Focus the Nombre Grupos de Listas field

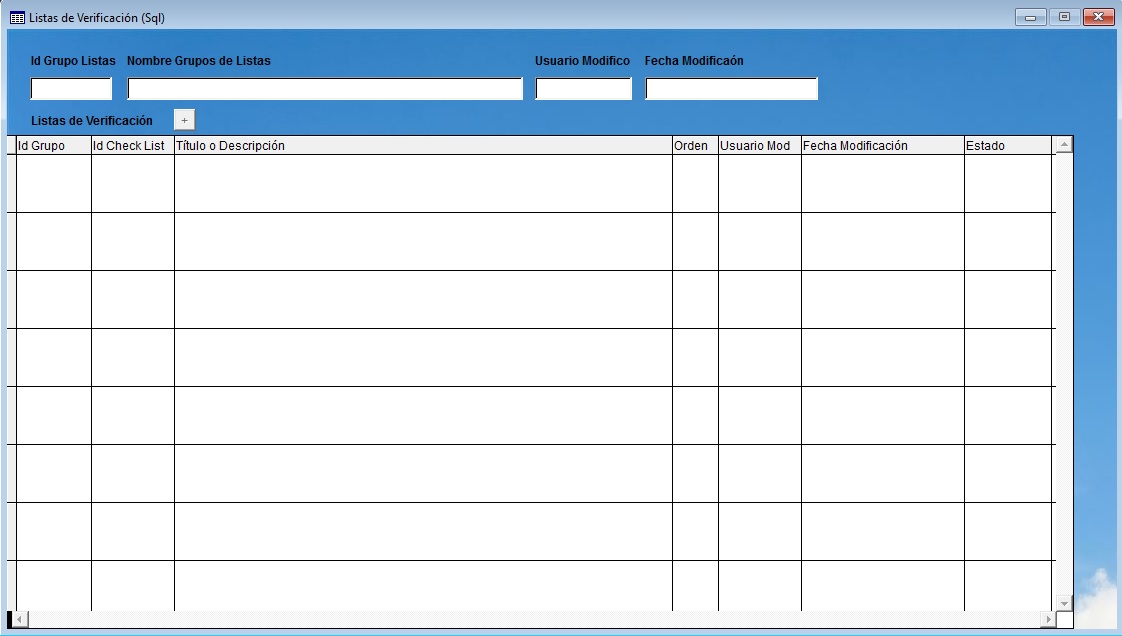[325, 89]
